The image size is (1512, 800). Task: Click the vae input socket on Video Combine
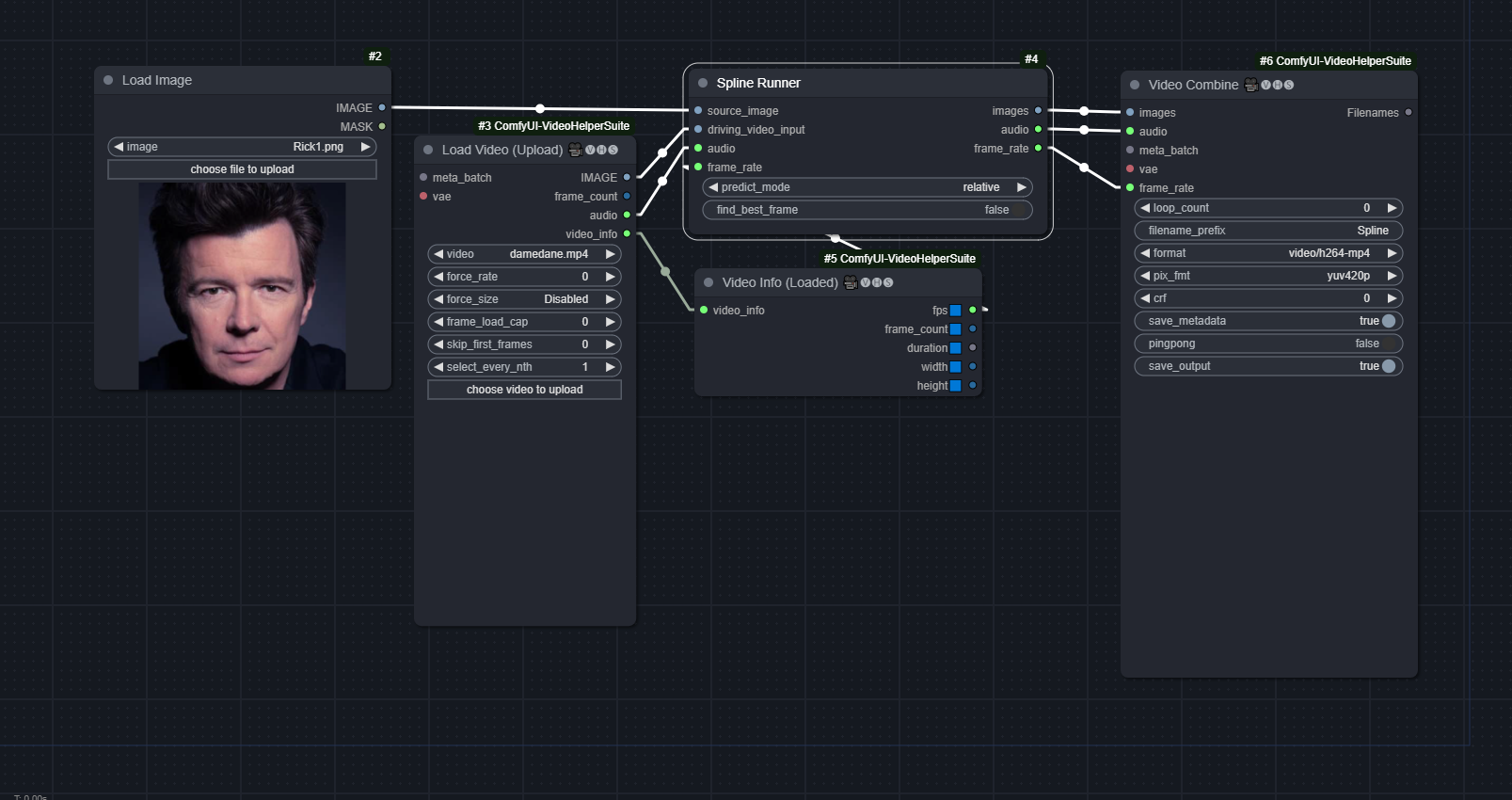(x=1130, y=169)
